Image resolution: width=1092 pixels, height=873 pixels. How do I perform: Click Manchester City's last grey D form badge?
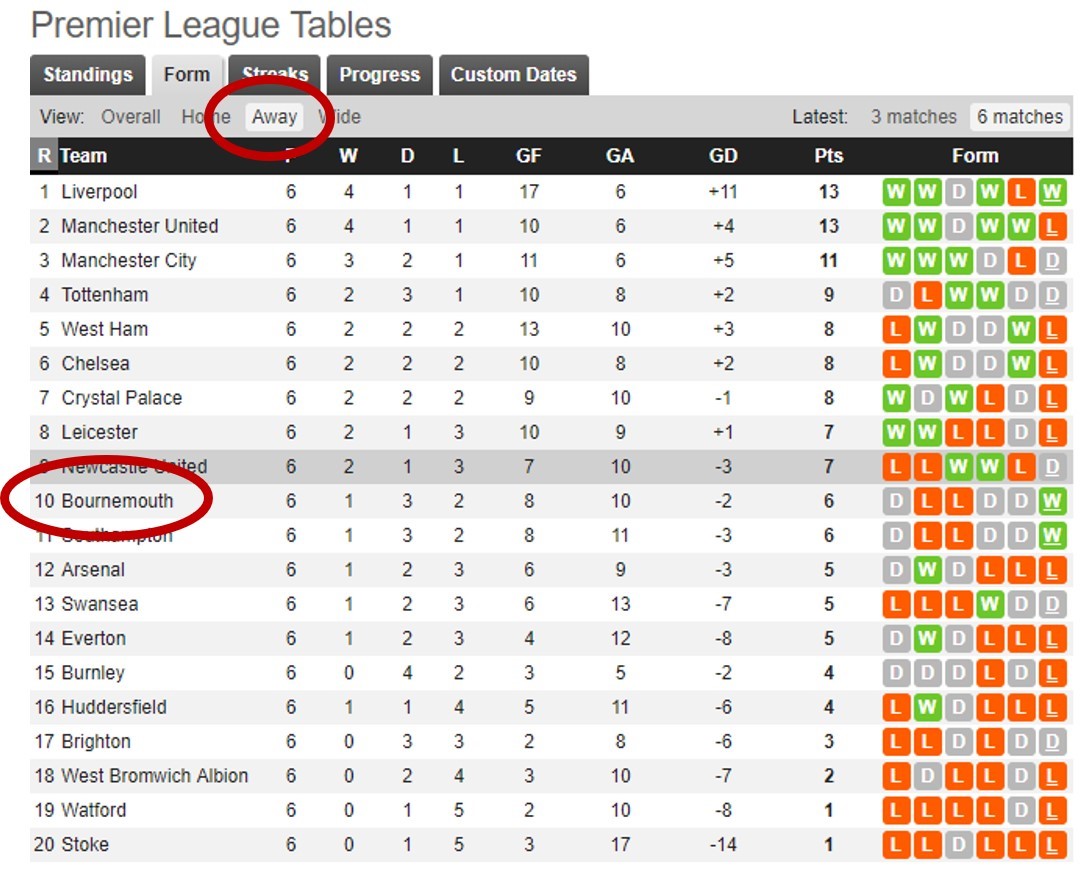coord(1052,260)
